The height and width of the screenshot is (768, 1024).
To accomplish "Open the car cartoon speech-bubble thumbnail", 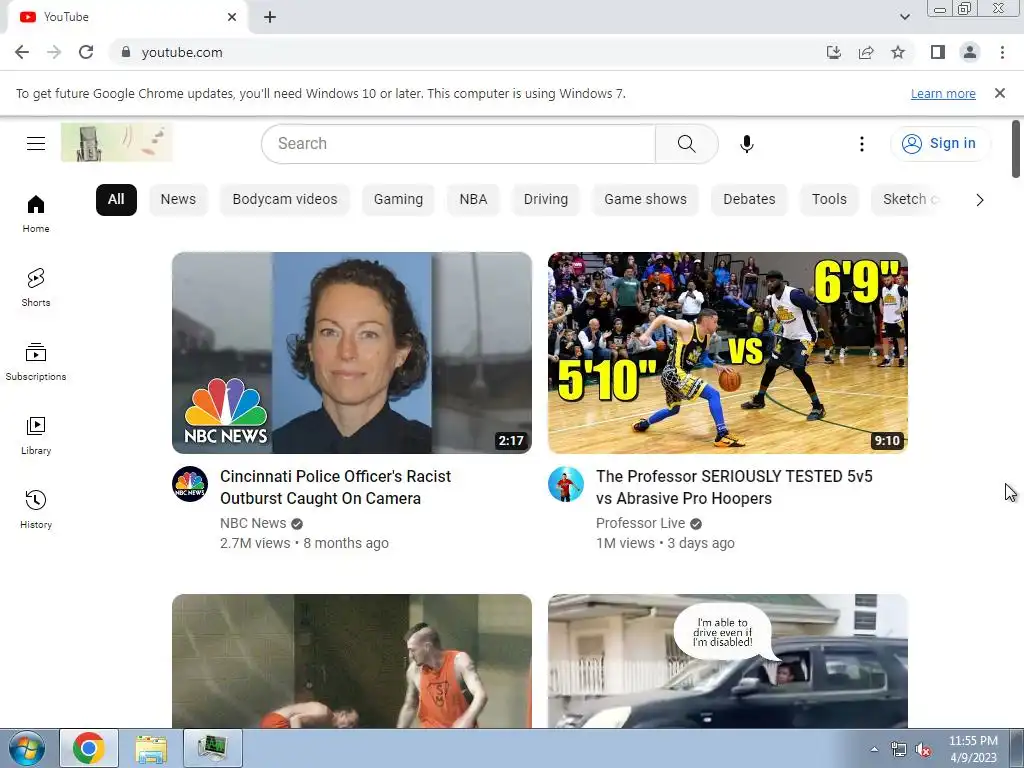I will 728,661.
